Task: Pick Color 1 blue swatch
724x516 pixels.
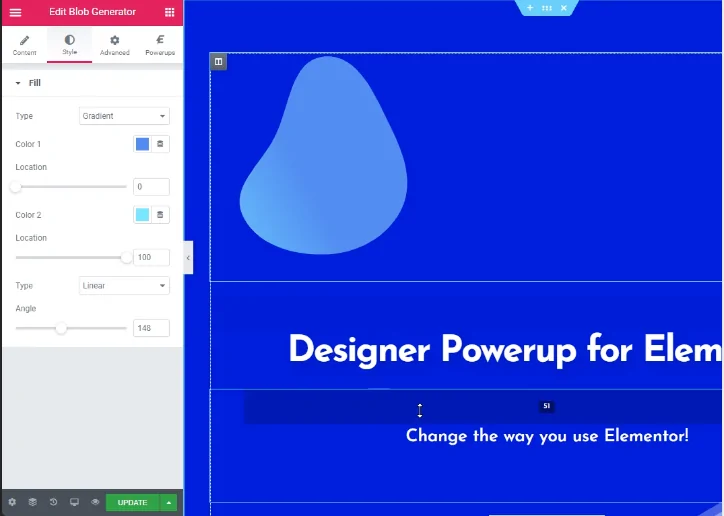Action: point(142,144)
